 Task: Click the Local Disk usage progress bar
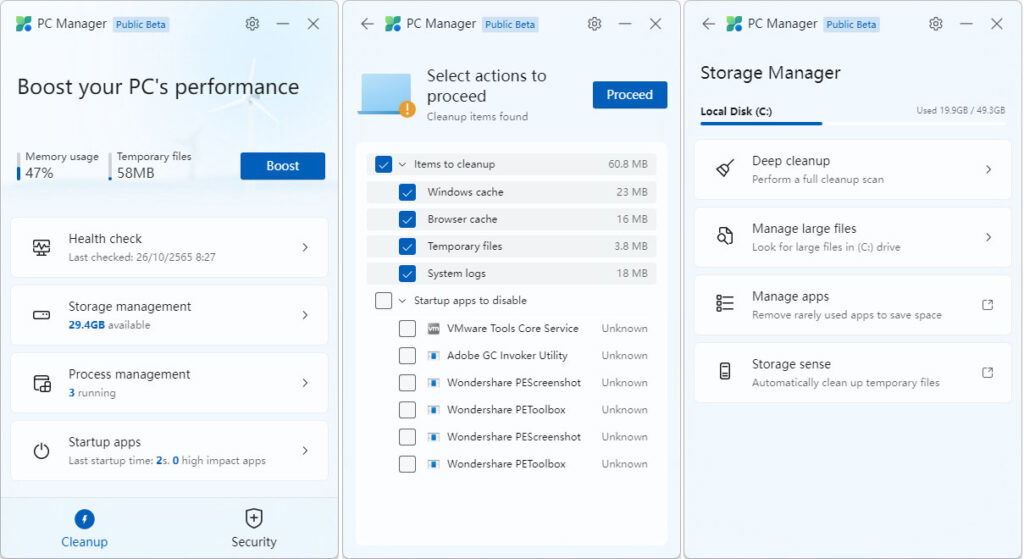[853, 123]
